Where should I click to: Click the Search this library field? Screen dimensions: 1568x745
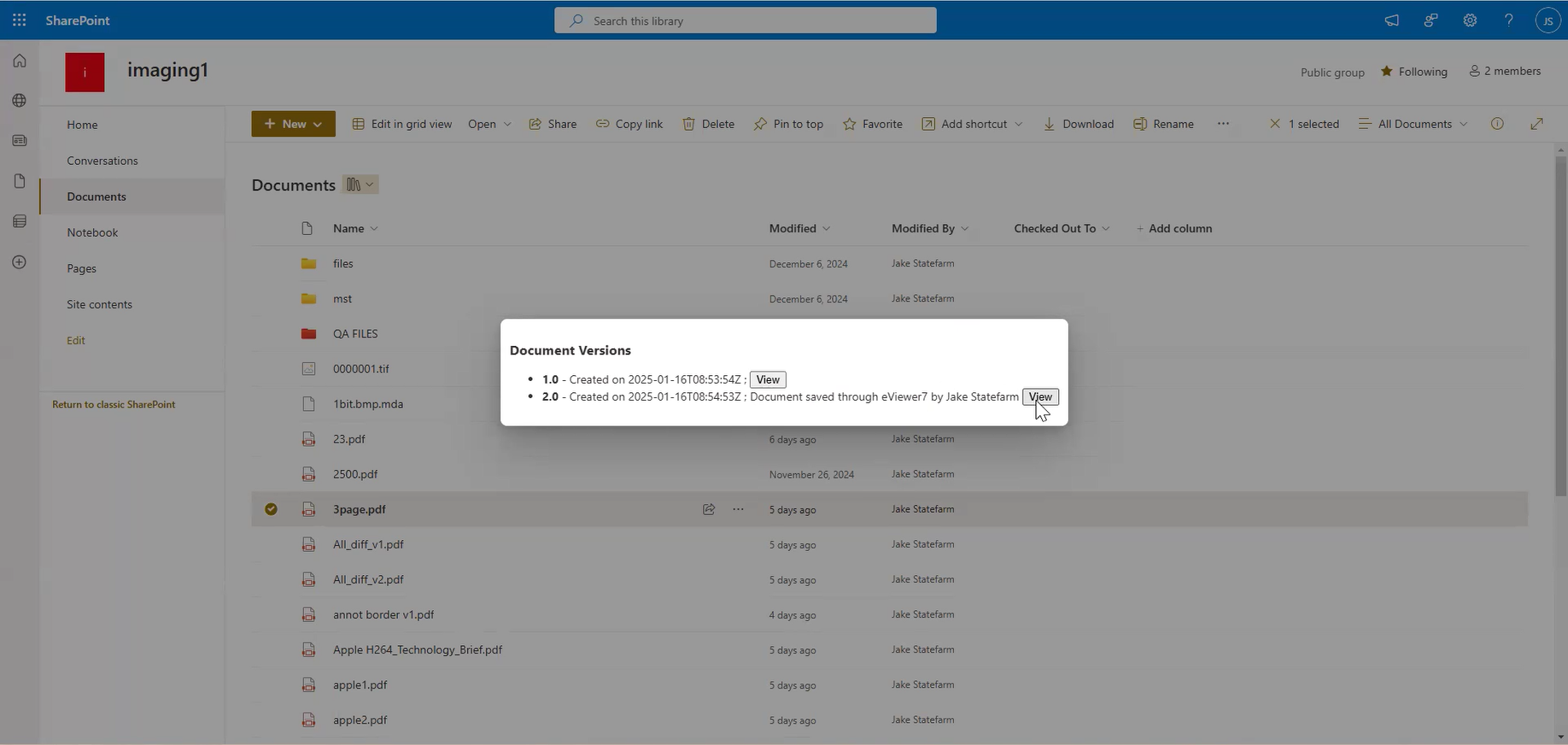tap(745, 21)
